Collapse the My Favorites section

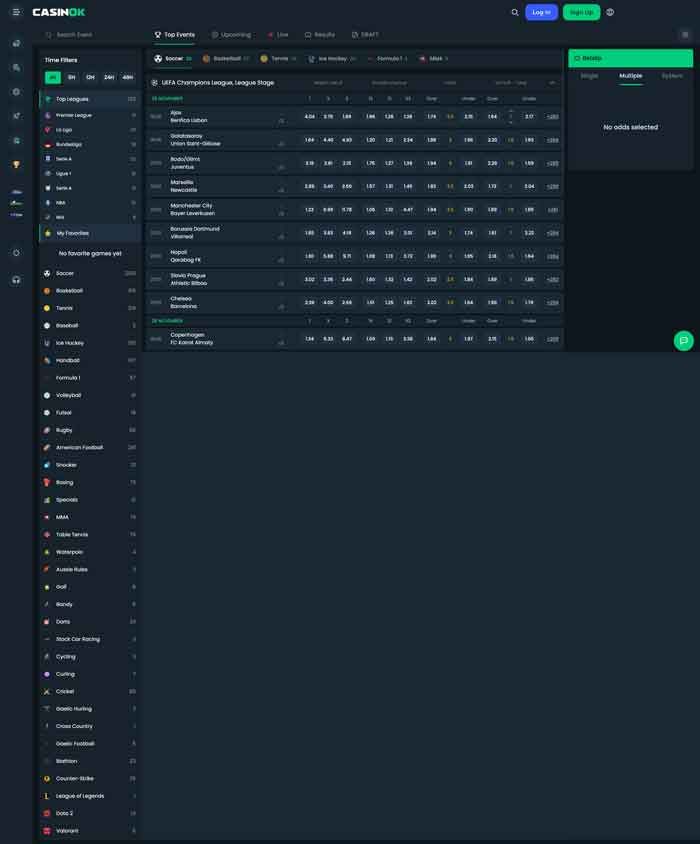90,233
